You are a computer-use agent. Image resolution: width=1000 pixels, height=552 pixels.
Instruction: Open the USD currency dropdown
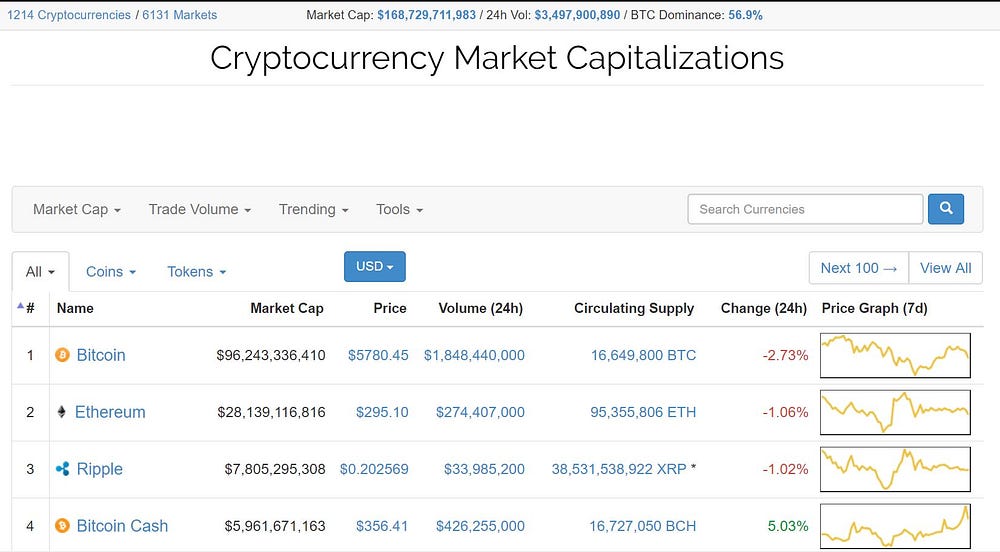click(374, 266)
